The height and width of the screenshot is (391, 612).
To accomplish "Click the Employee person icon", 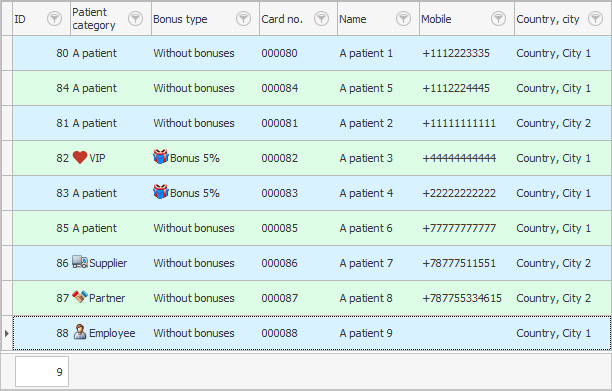I will point(80,332).
